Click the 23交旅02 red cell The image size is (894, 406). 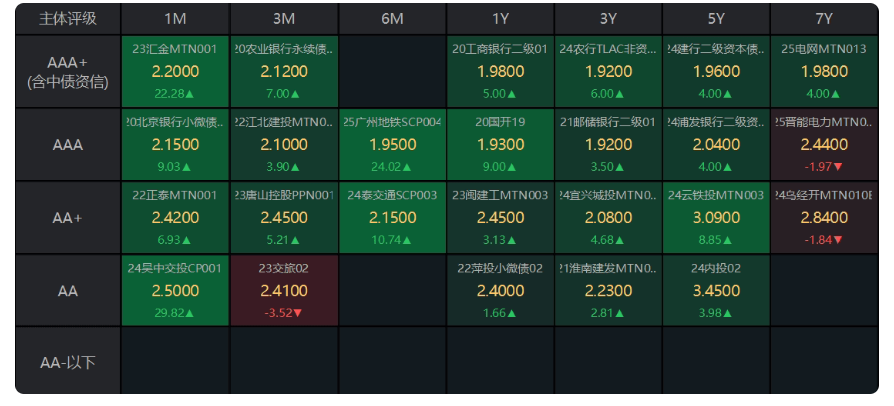[x=284, y=290]
